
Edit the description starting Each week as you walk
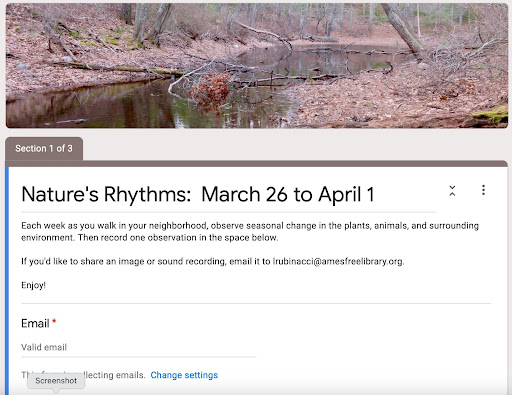click(250, 232)
